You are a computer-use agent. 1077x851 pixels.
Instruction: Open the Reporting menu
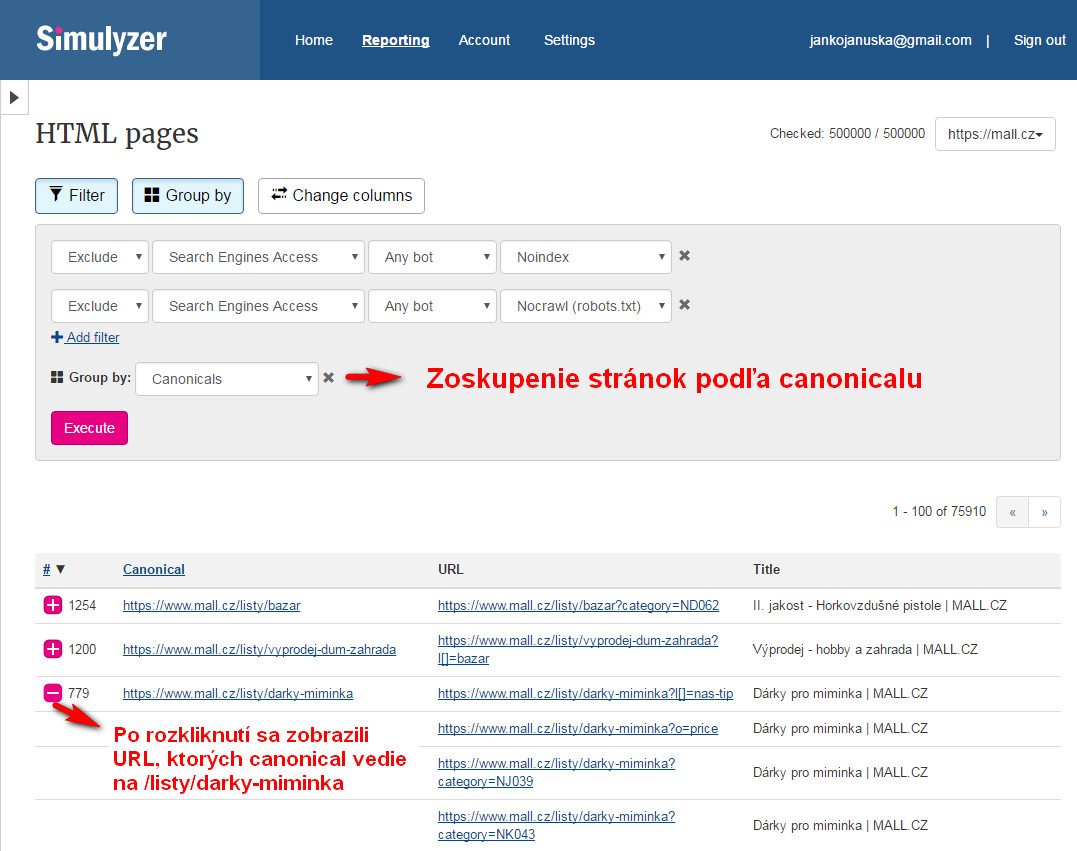[x=396, y=40]
